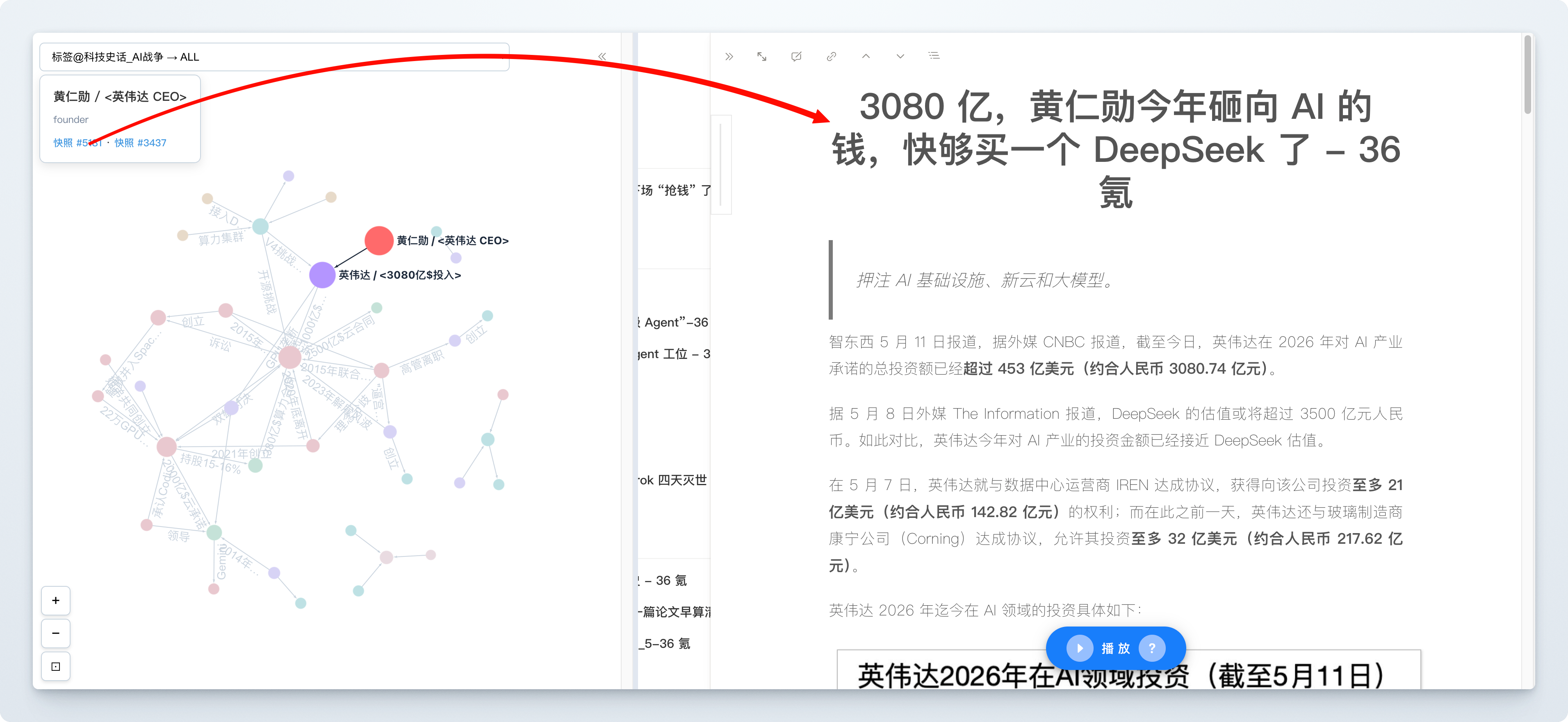The image size is (1568, 722).
Task: Open list item ending with – 36 氪
Action: (663, 581)
